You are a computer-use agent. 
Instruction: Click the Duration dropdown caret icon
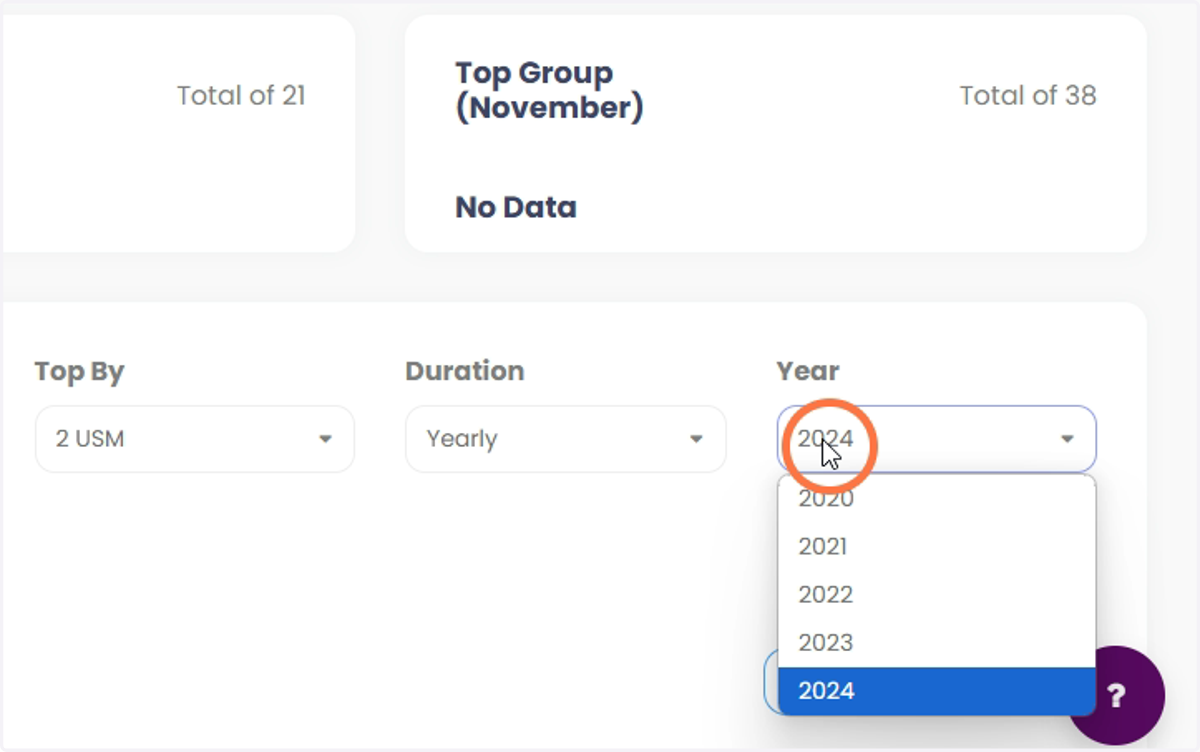pyautogui.click(x=696, y=439)
